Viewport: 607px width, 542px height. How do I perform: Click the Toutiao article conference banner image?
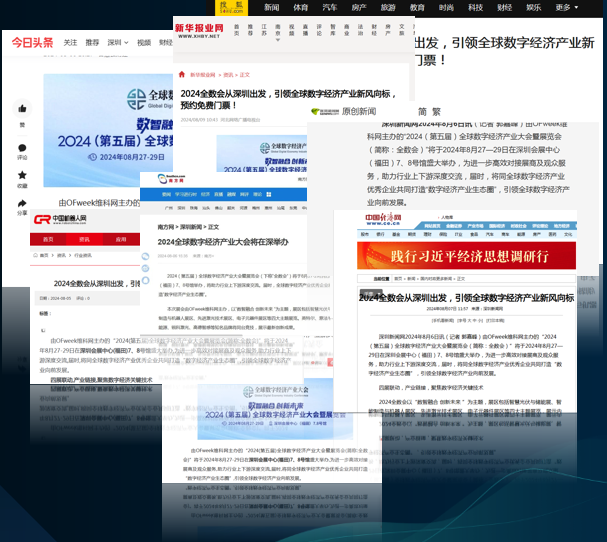pos(108,130)
